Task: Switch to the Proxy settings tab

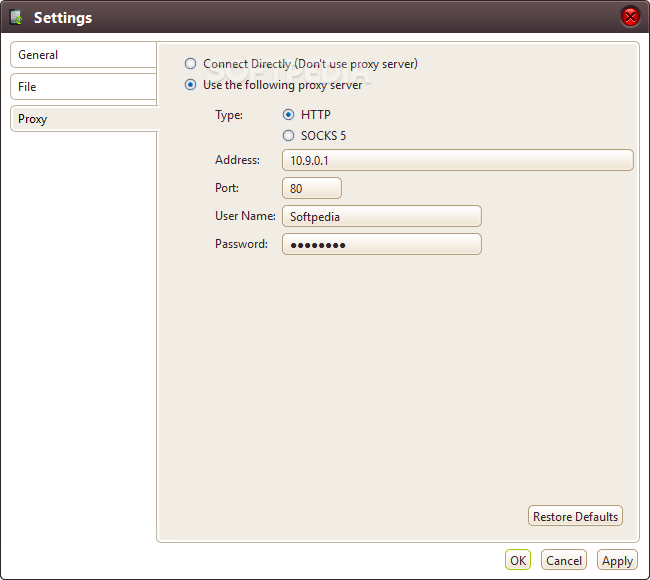Action: 84,119
